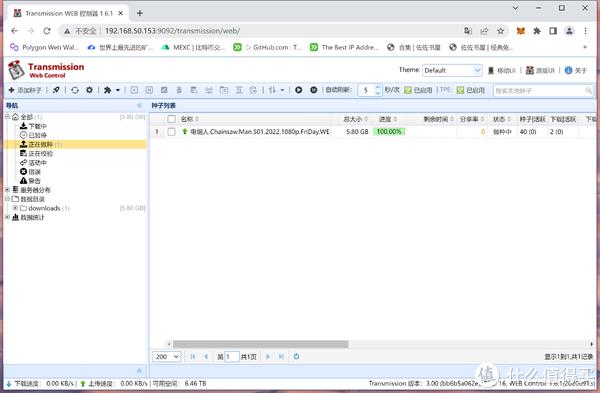
Task: Toggle the rocket alternative speed icon
Action: (56, 90)
